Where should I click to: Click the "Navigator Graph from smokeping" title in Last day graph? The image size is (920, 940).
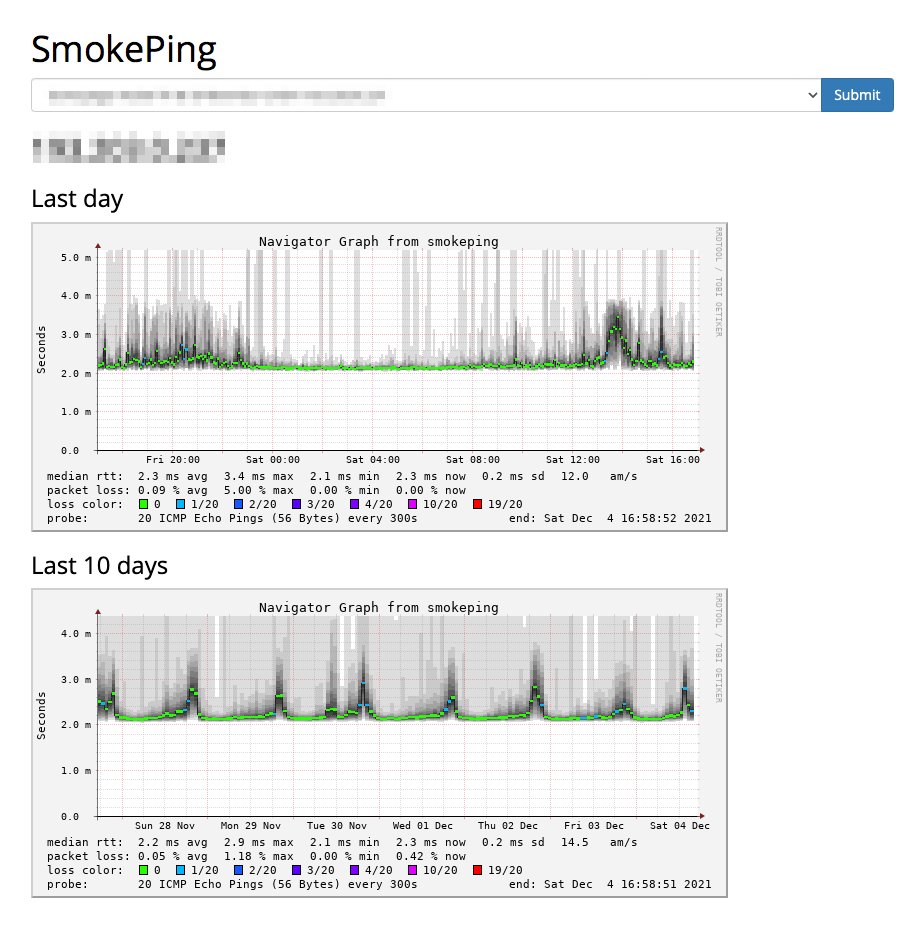tap(379, 241)
